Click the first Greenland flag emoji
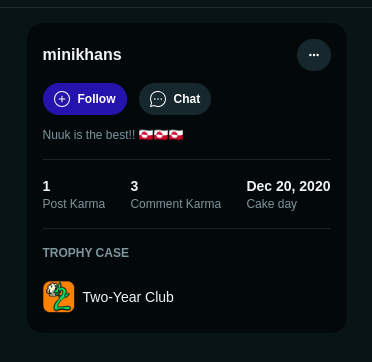Screen dimensions: 372x362 click(x=146, y=135)
